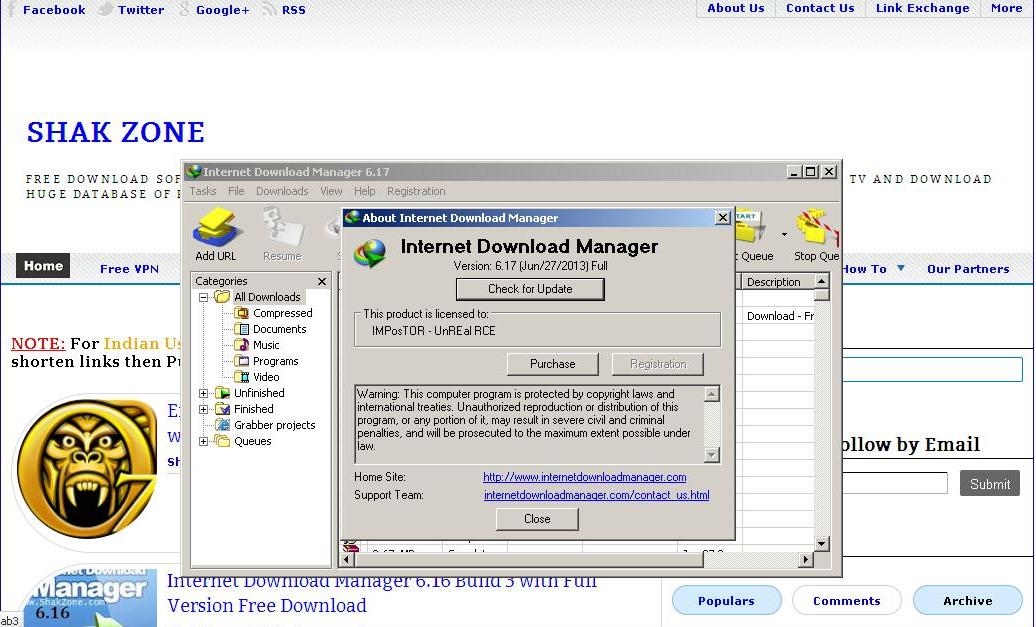Click the Facebook link at top
This screenshot has height=627, width=1036.
54,10
